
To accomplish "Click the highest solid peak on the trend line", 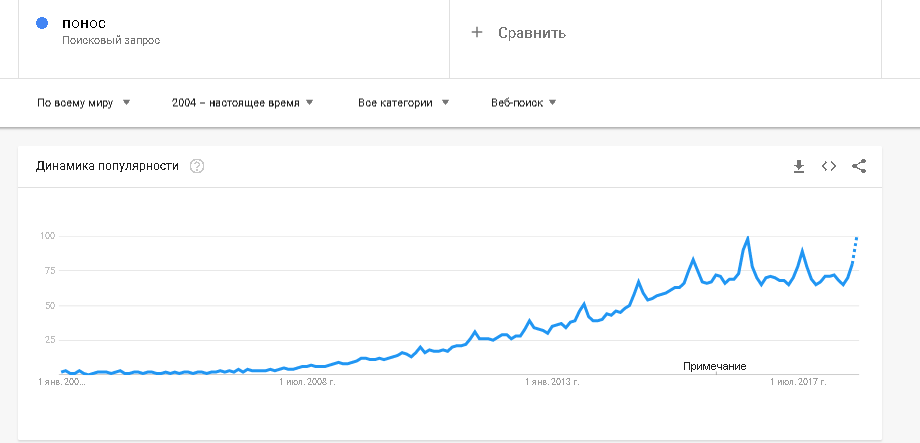I will [x=747, y=238].
